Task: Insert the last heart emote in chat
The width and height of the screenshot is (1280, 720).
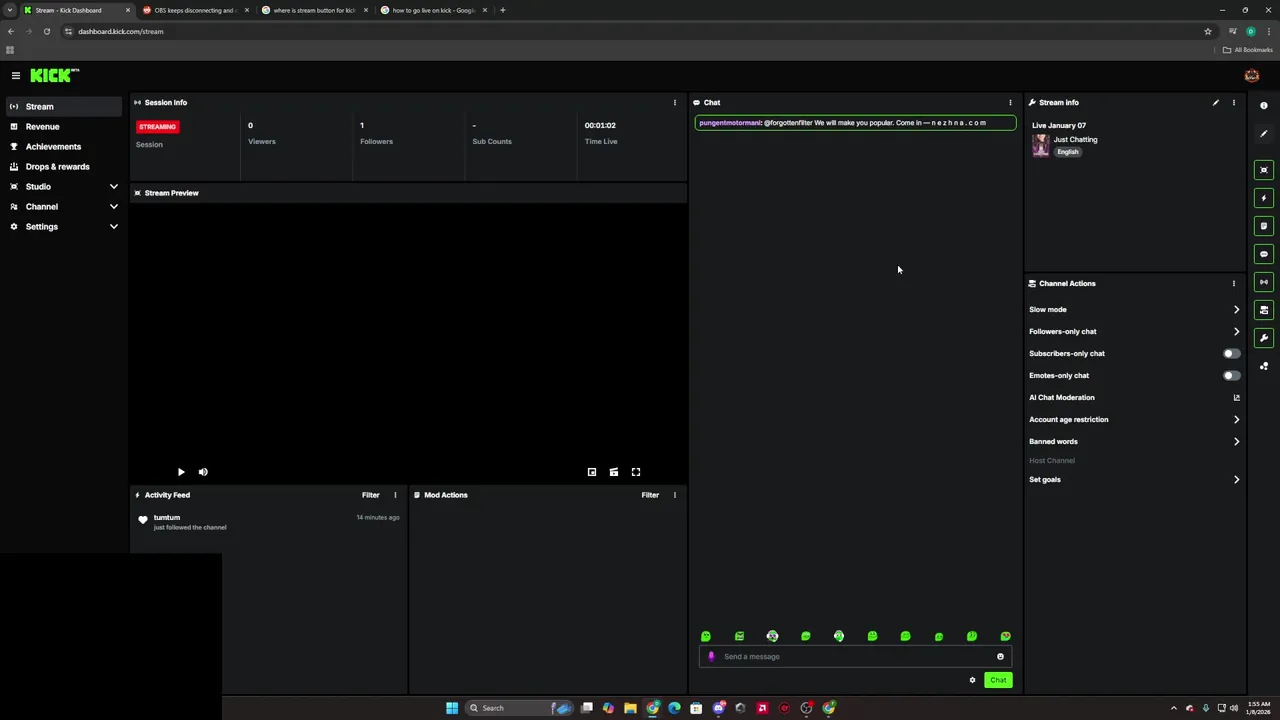Action: pos(1005,636)
